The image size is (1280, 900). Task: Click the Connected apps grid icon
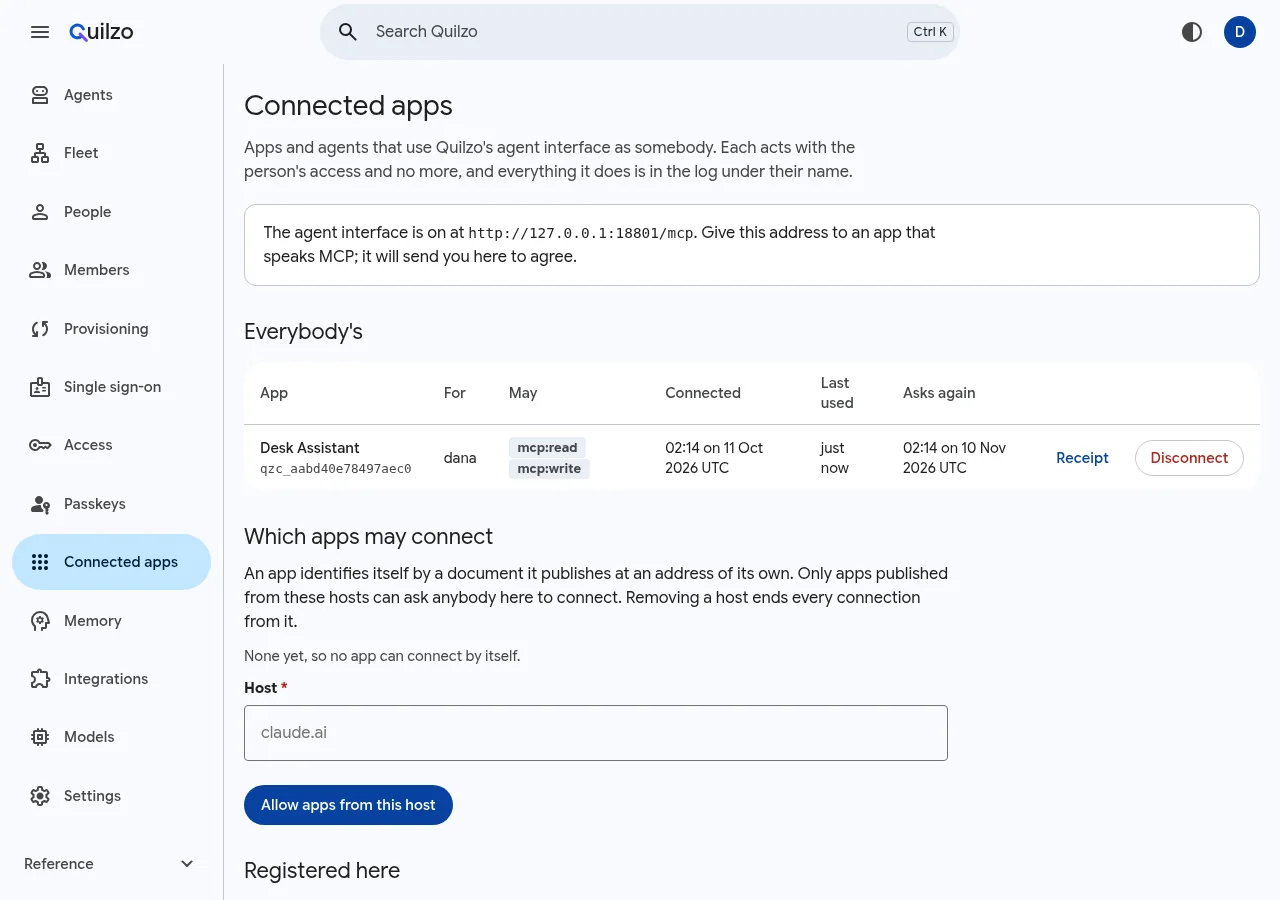(40, 562)
